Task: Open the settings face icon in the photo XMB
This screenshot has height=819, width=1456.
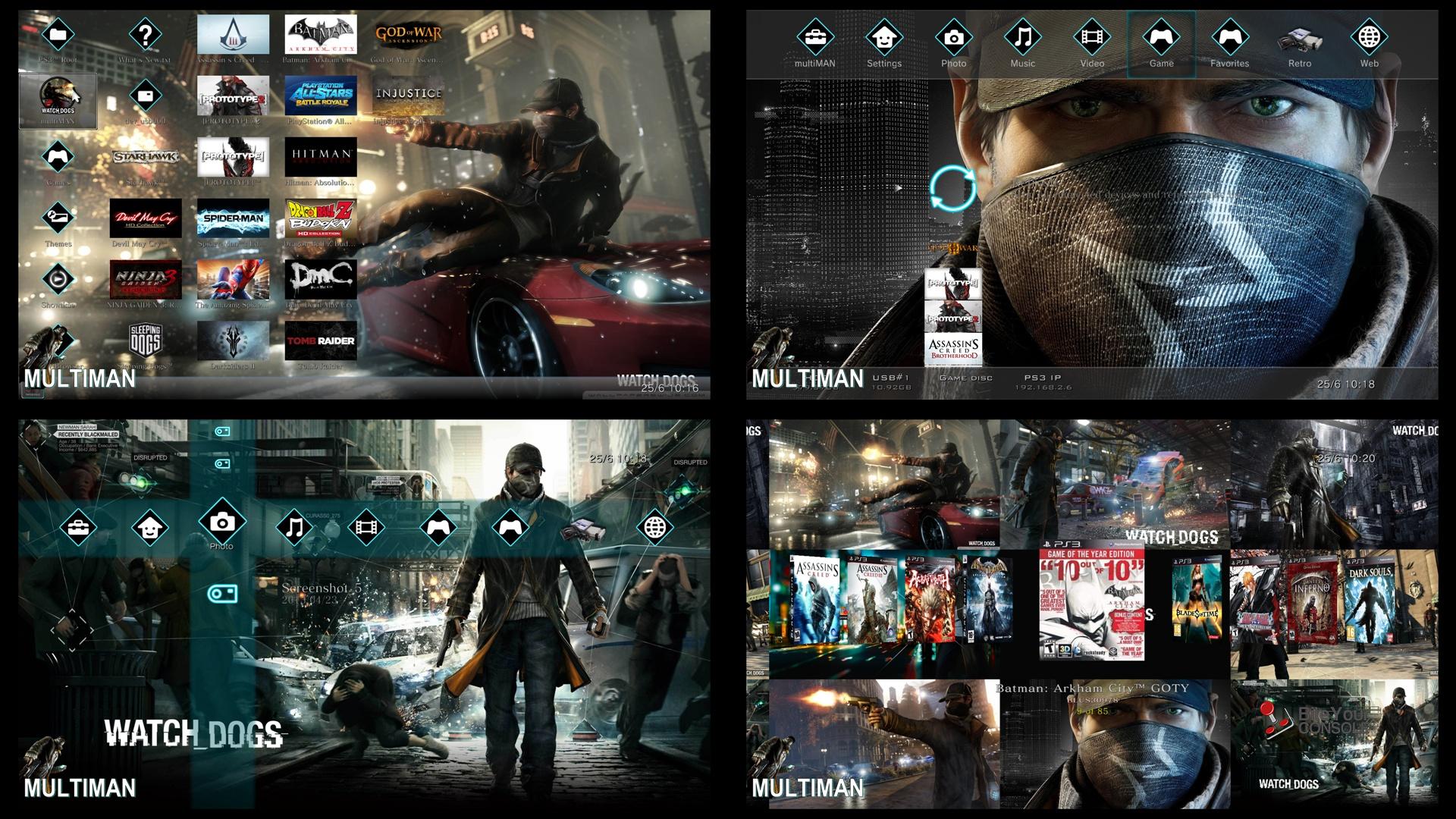Action: click(149, 526)
